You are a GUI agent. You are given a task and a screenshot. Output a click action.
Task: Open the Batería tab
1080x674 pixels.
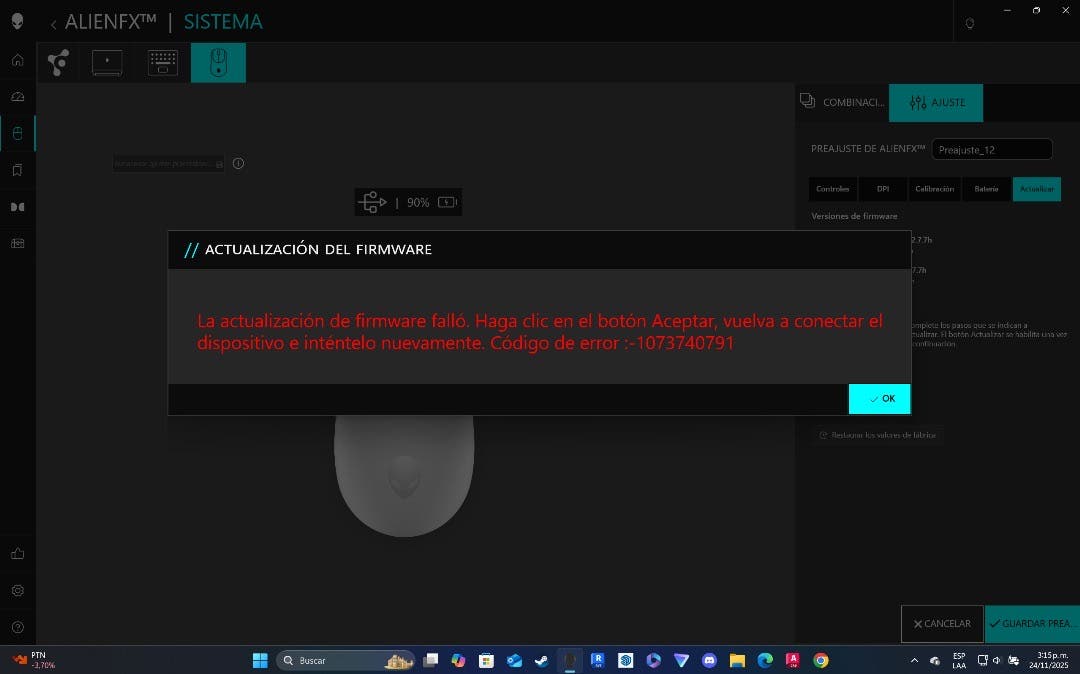[x=986, y=189]
